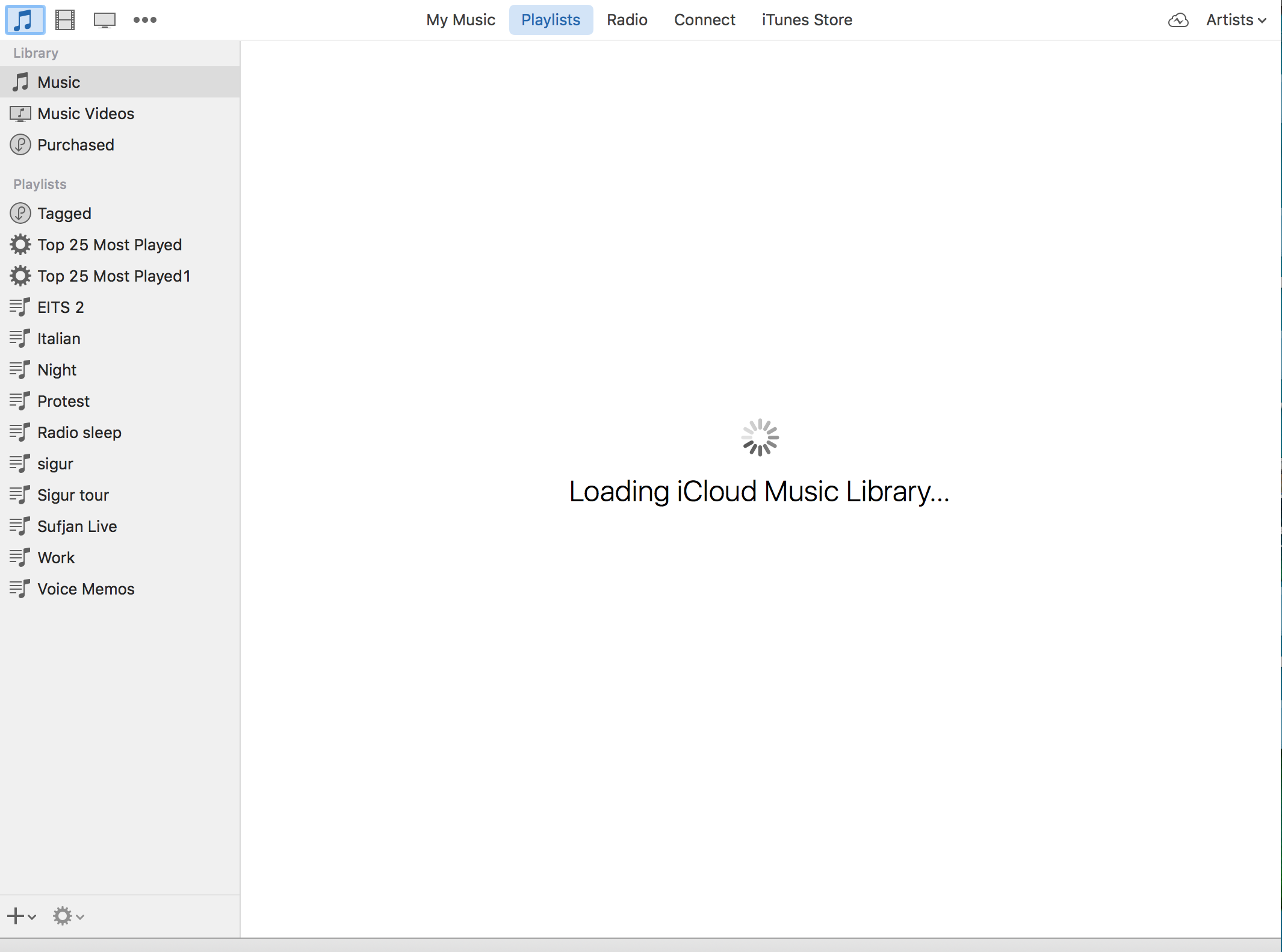Click the playlist icon beside Sufjan Live
This screenshot has height=952, width=1282.
tap(20, 526)
